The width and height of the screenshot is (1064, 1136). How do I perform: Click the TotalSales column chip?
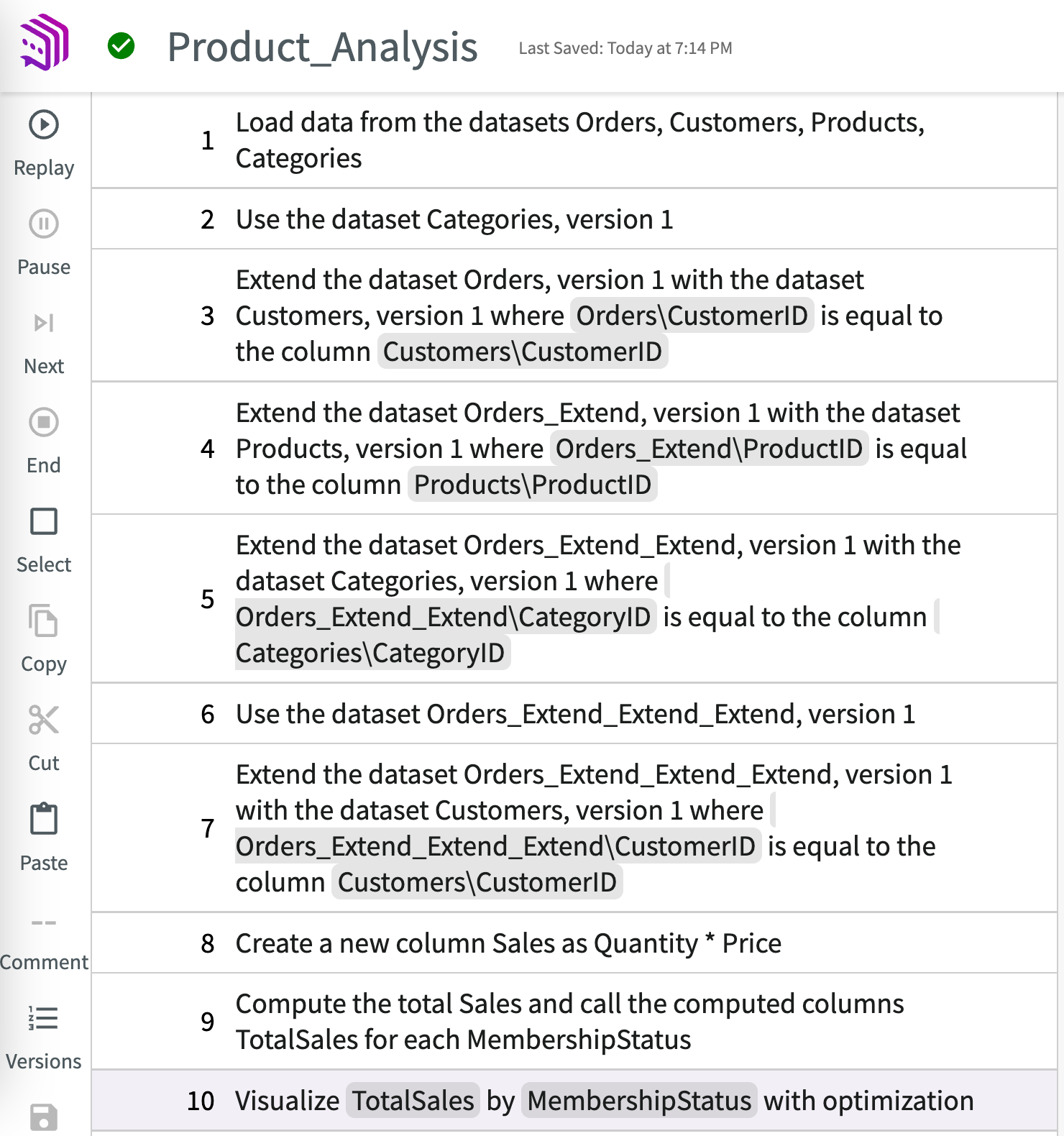[413, 1101]
